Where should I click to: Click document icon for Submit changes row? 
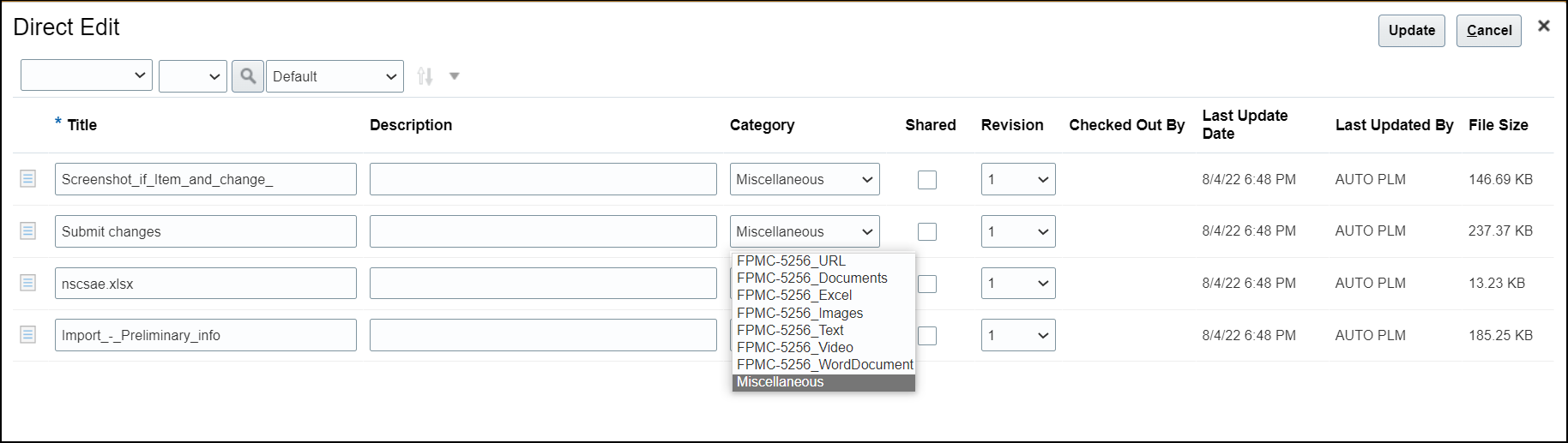point(28,231)
